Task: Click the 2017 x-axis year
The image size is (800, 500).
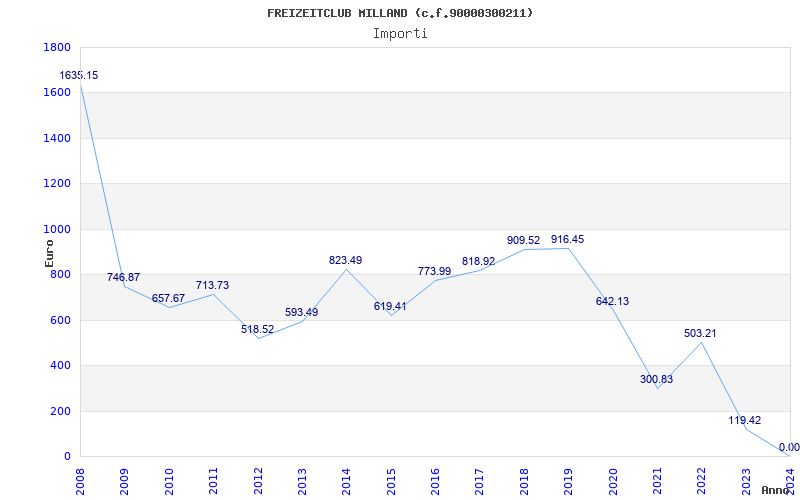Action: pyautogui.click(x=480, y=482)
